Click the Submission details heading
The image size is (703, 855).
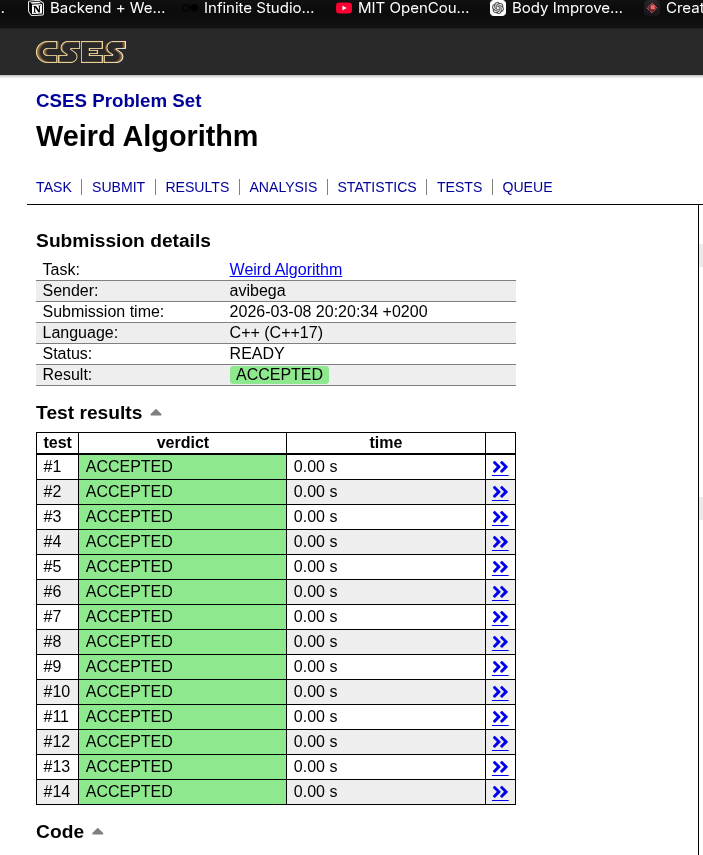[x=123, y=240]
